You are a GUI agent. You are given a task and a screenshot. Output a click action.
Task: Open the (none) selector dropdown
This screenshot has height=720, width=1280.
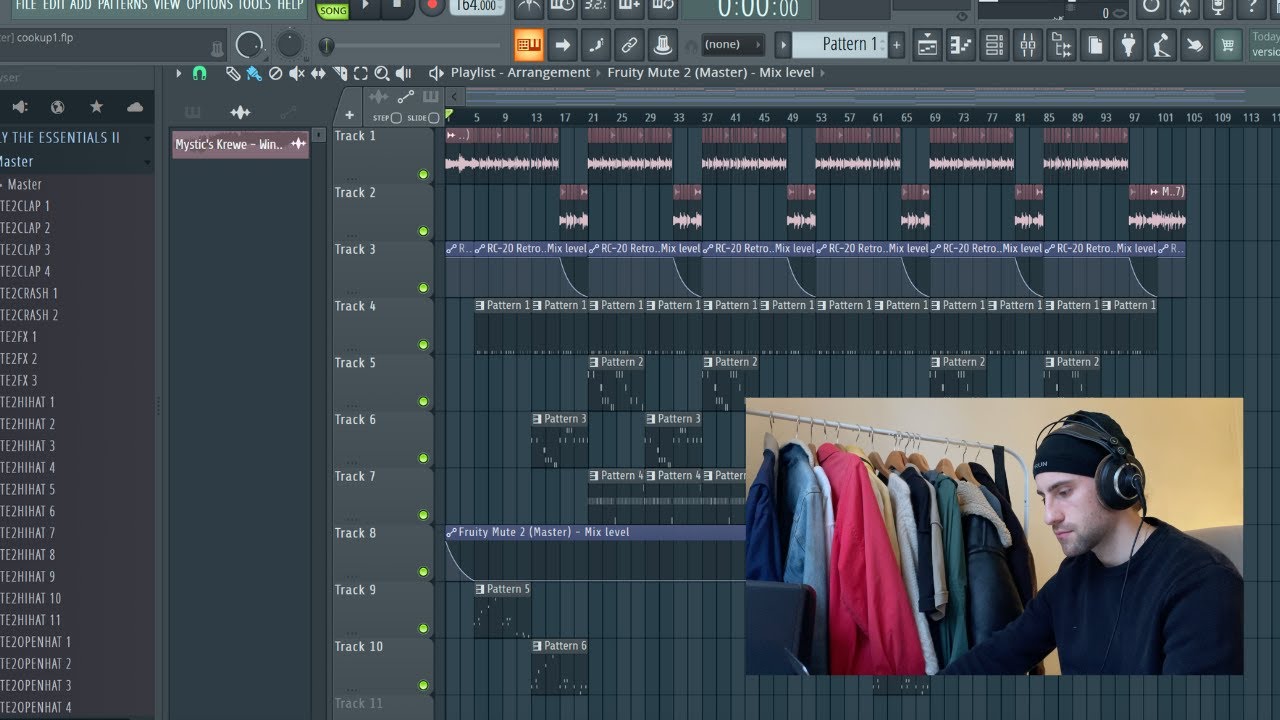coord(731,44)
